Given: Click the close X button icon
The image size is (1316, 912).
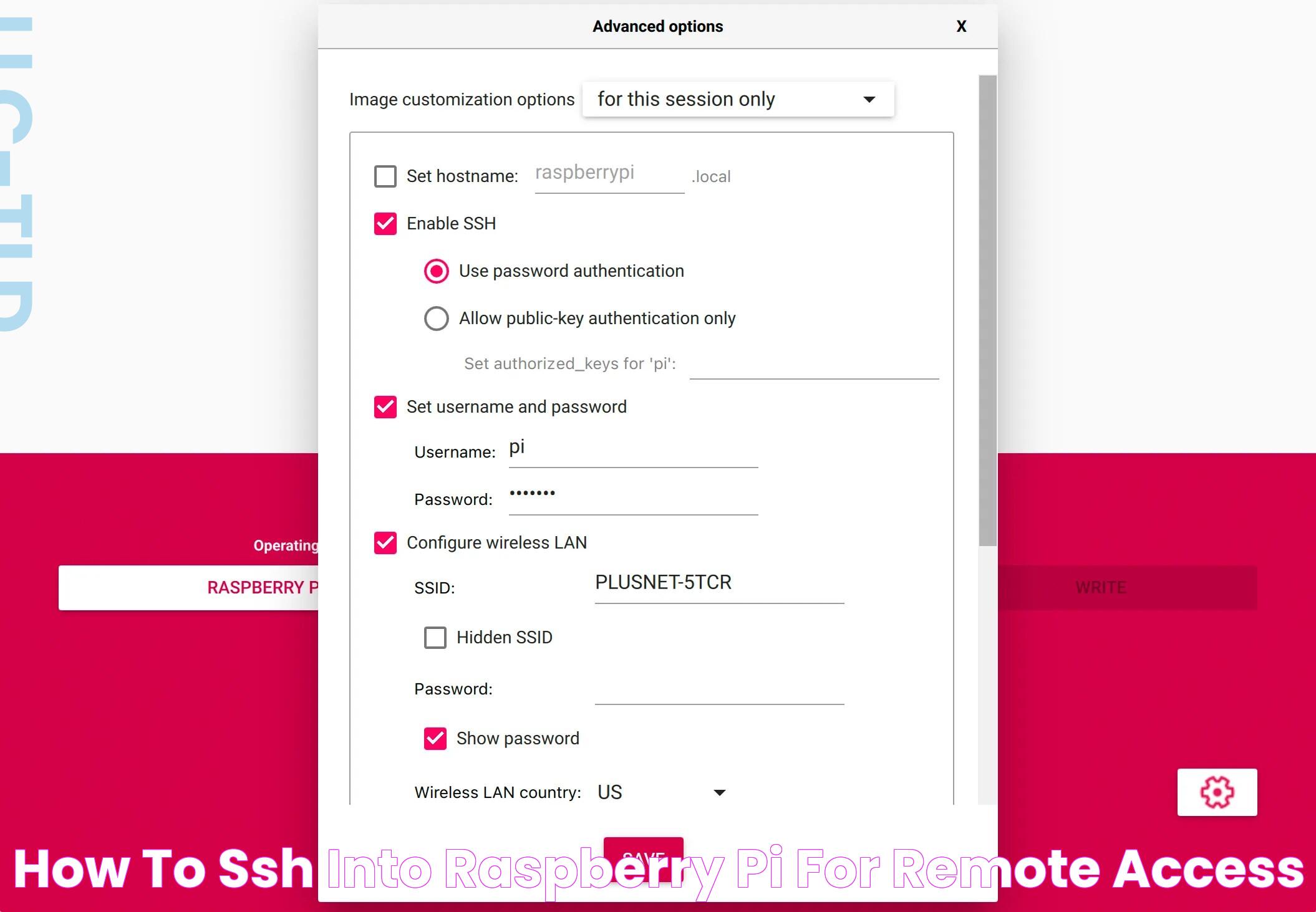Looking at the screenshot, I should (960, 26).
